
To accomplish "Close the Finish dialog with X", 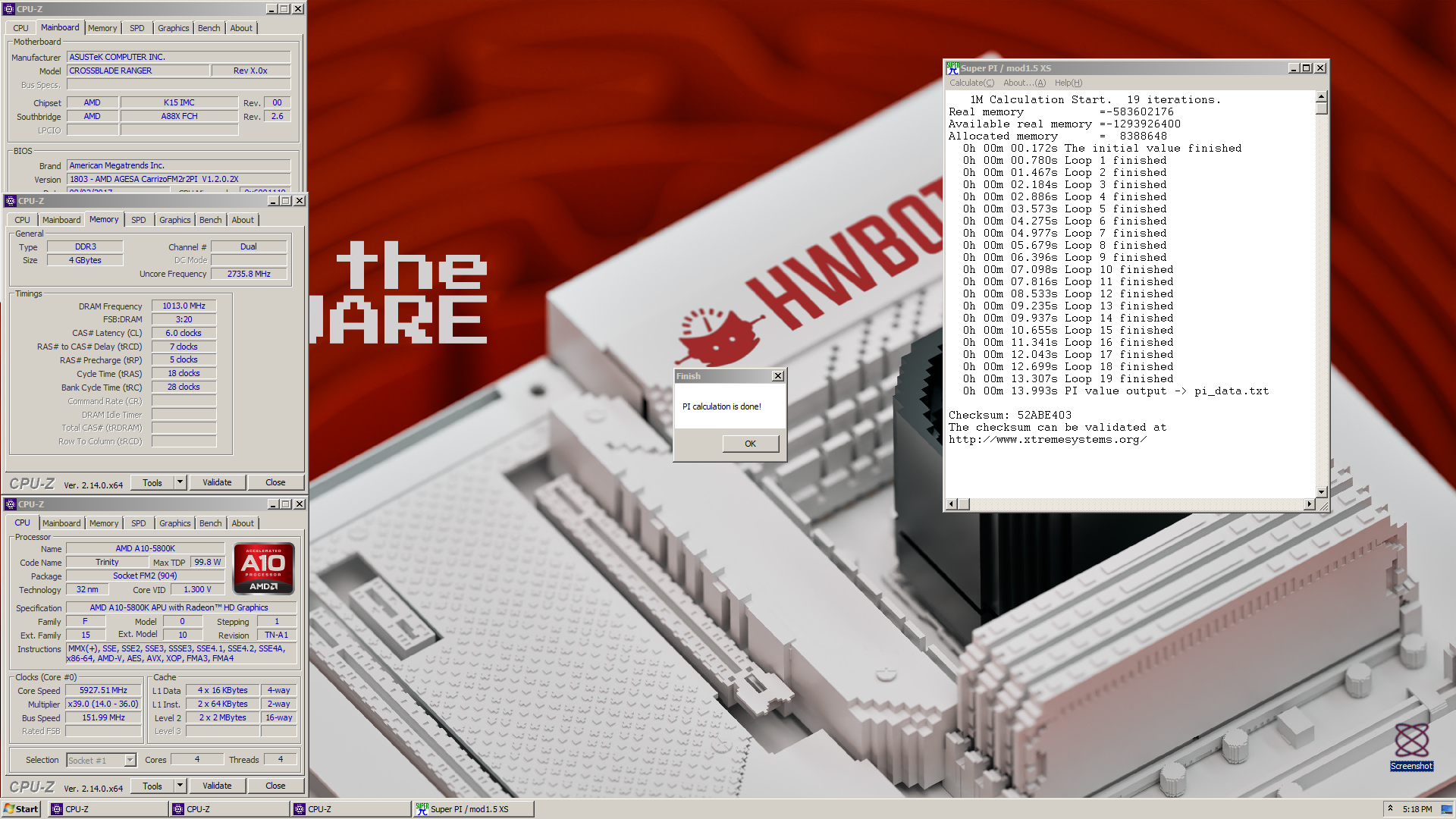I will (x=778, y=376).
